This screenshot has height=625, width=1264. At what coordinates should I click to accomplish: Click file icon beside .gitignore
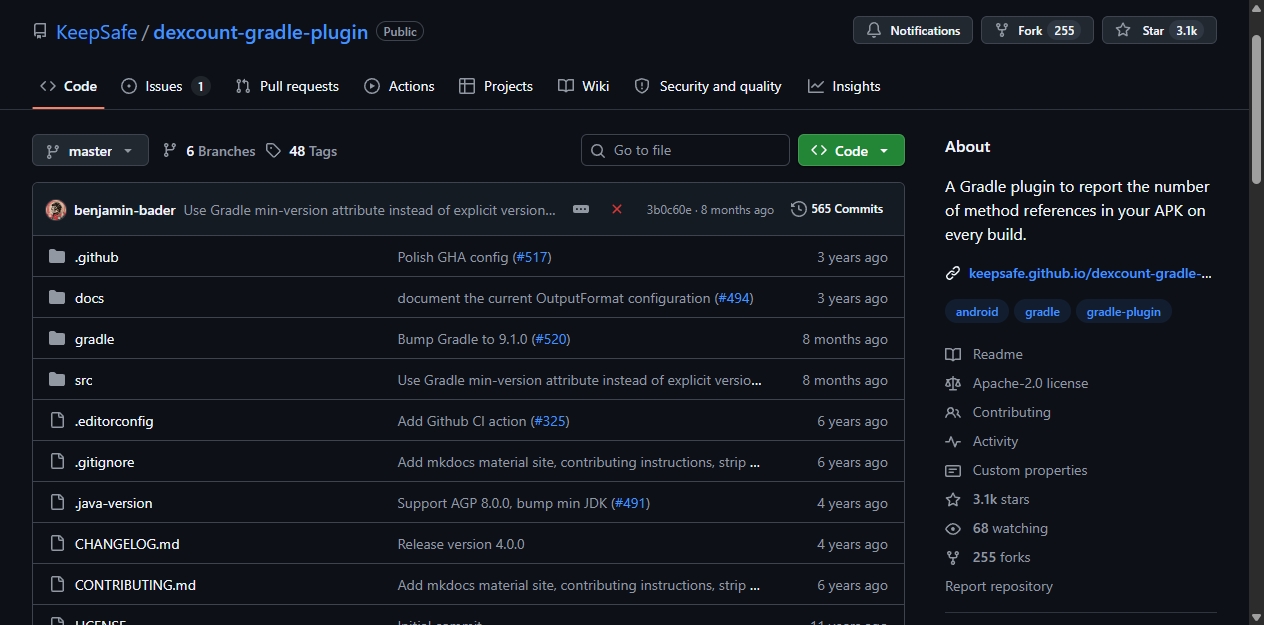point(57,462)
